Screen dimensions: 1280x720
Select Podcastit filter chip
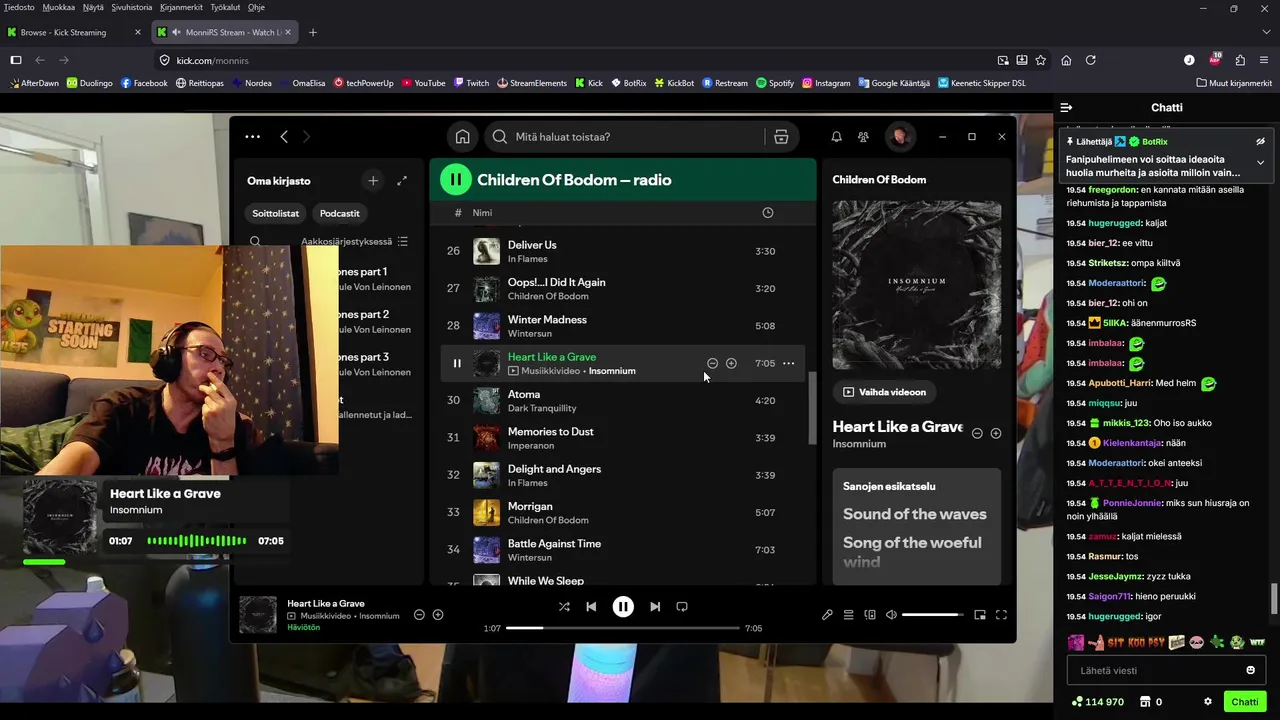(340, 213)
